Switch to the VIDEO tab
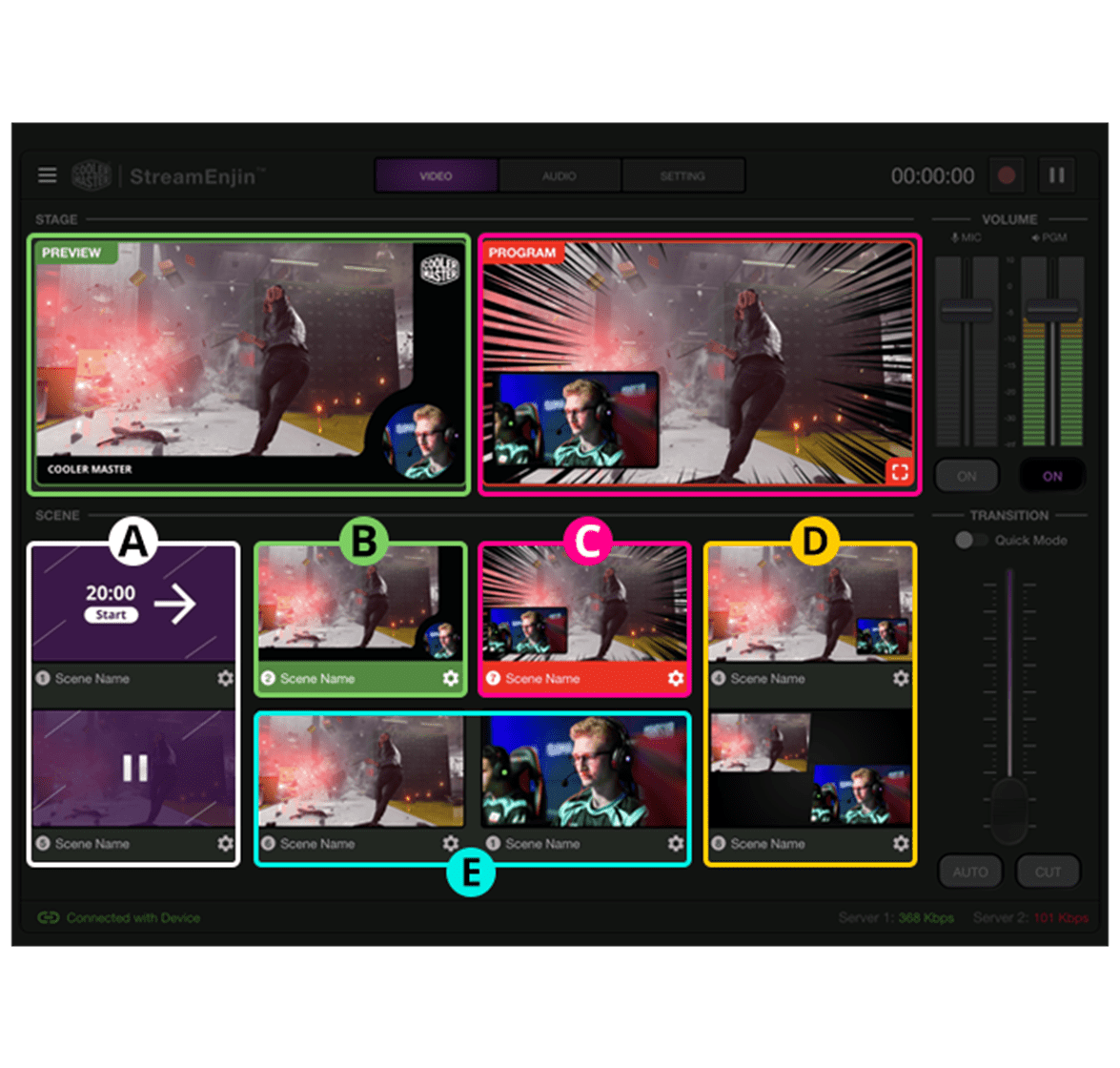Viewport: 1120px width, 1068px height. click(x=436, y=176)
